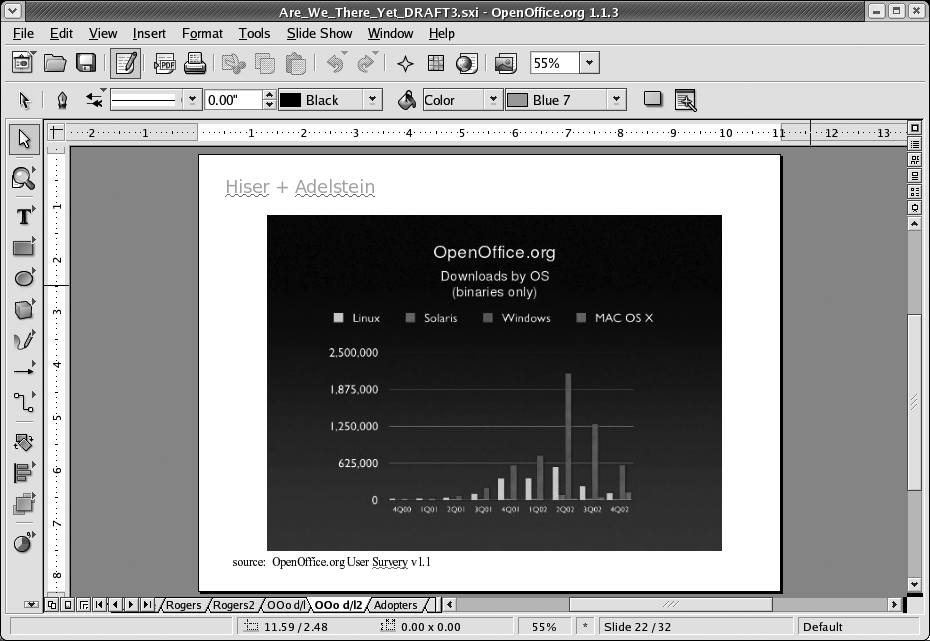Open the Arrange tool
The image size is (930, 641).
[24, 504]
